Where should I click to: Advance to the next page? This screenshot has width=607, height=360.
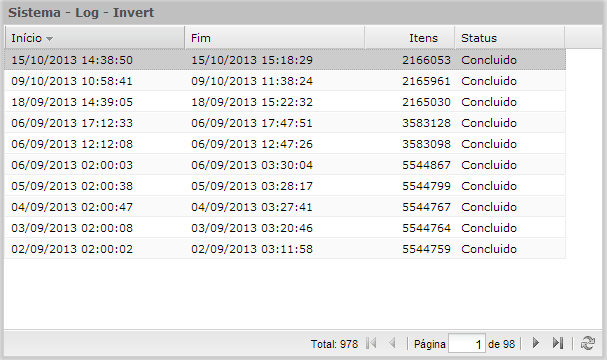pos(536,343)
